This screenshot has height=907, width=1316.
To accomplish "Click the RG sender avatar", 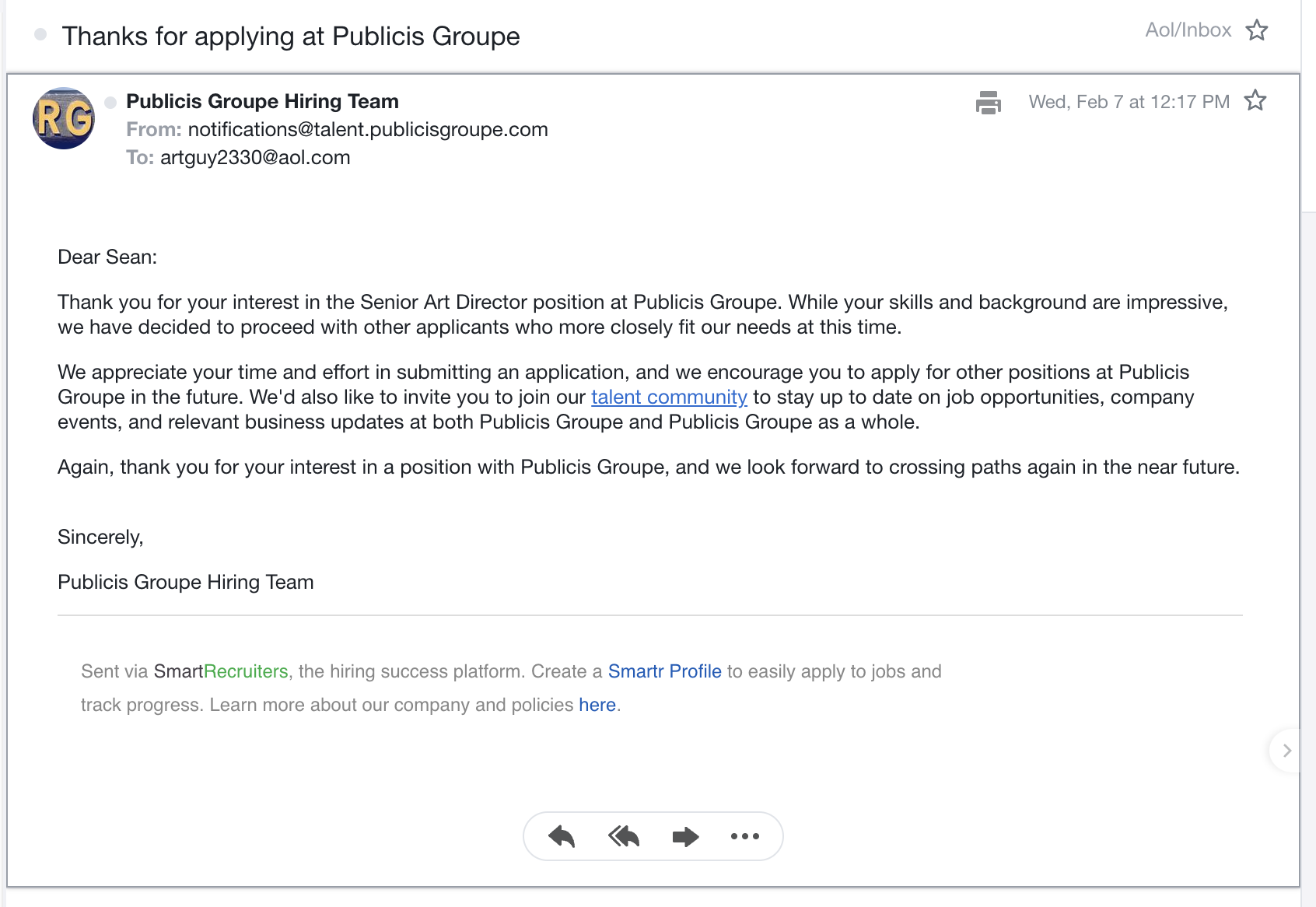I will pyautogui.click(x=64, y=118).
